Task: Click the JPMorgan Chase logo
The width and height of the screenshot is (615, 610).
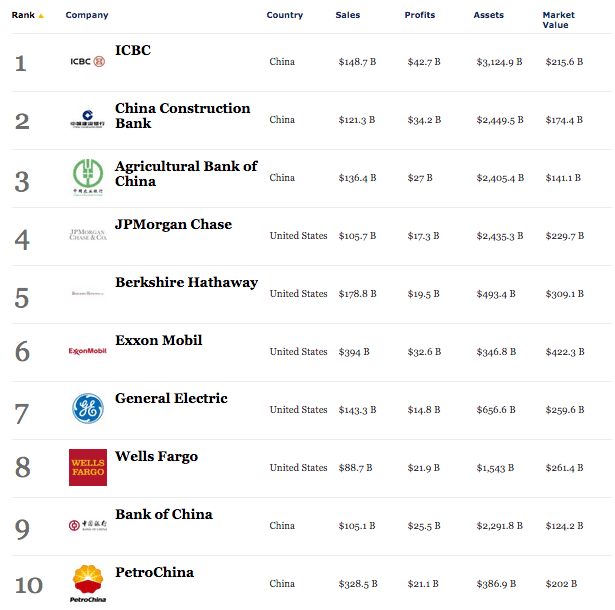Action: coord(87,235)
